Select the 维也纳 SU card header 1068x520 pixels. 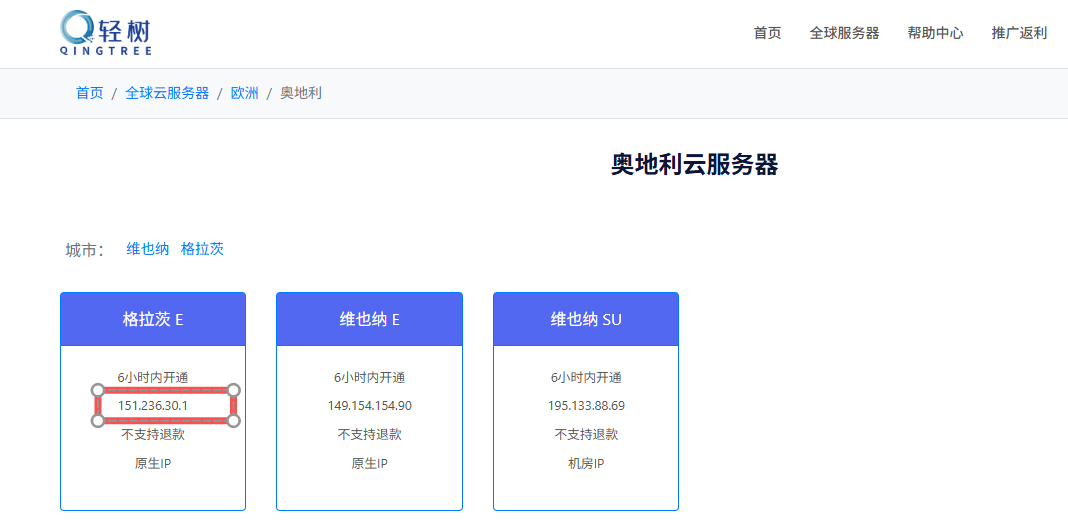586,319
